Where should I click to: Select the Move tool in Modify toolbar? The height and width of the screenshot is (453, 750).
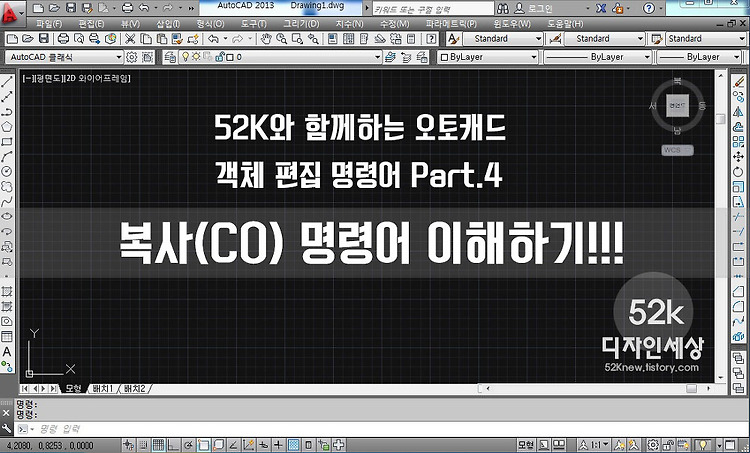coord(739,157)
